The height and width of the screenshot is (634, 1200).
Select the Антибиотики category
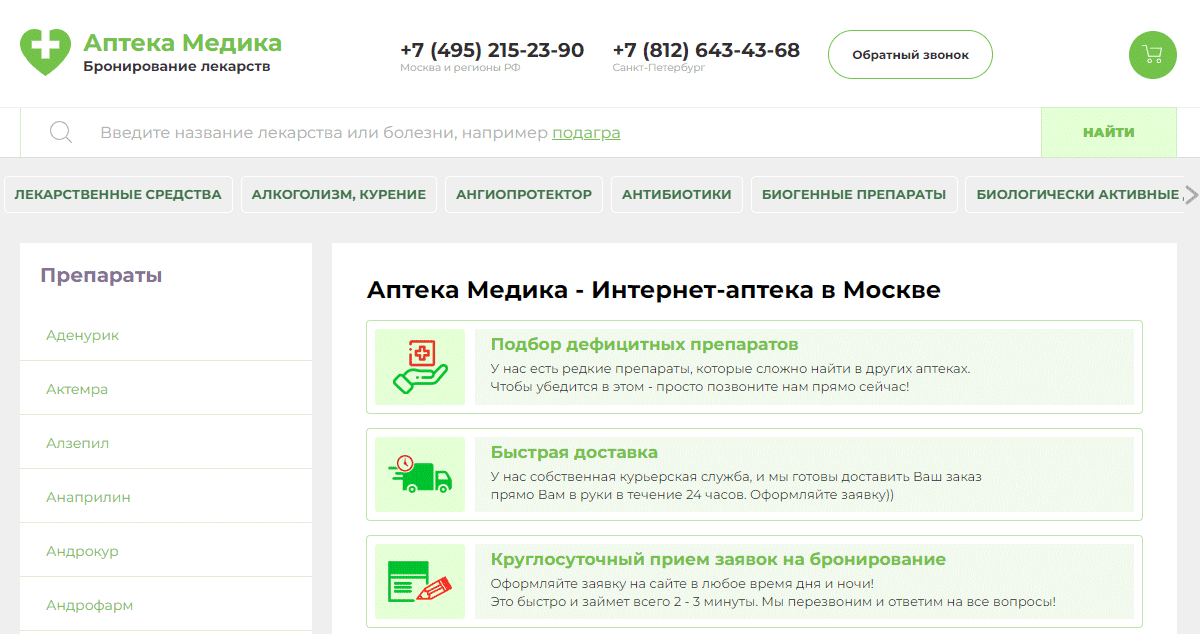677,195
